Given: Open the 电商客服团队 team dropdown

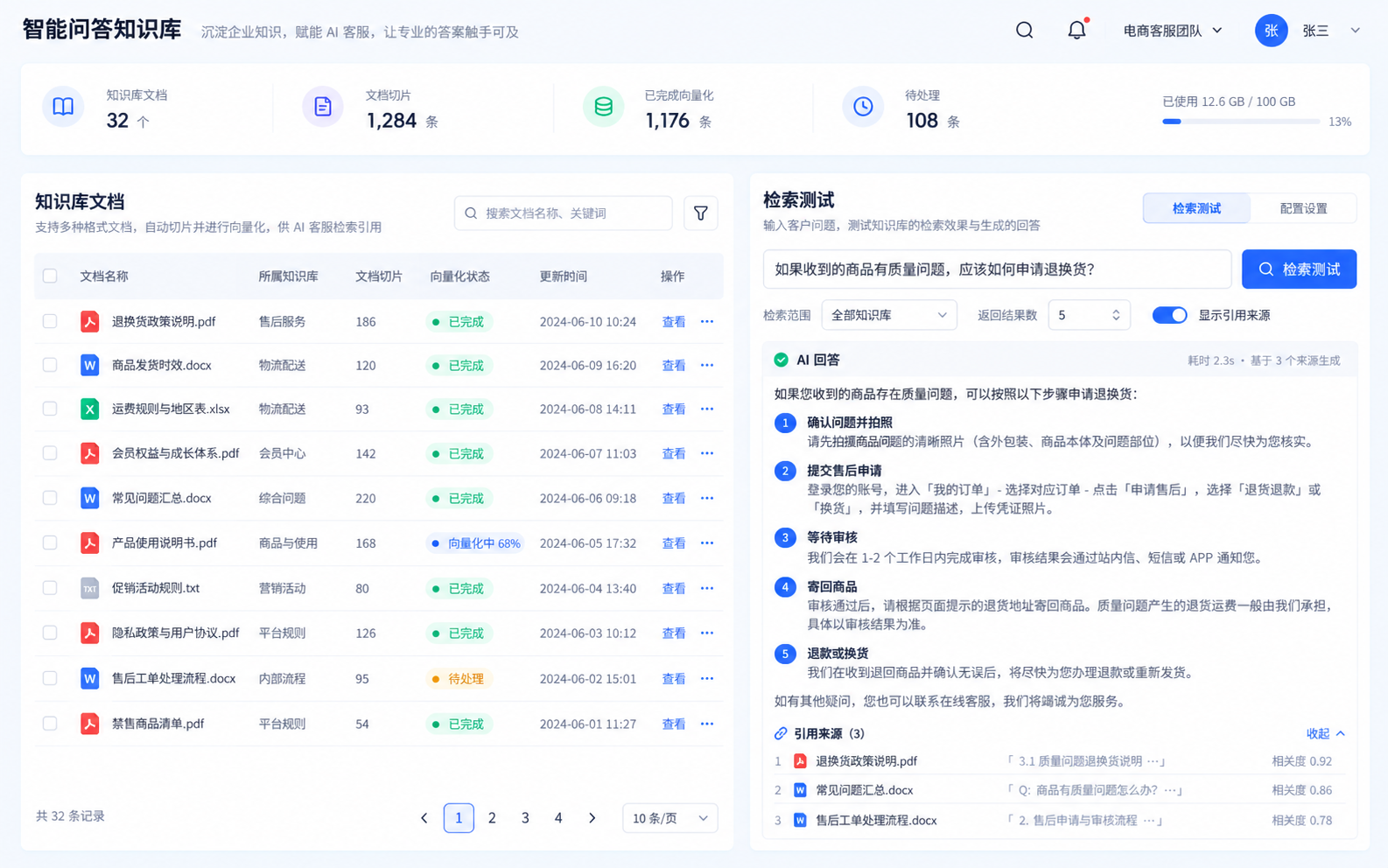Looking at the screenshot, I should pyautogui.click(x=1173, y=31).
